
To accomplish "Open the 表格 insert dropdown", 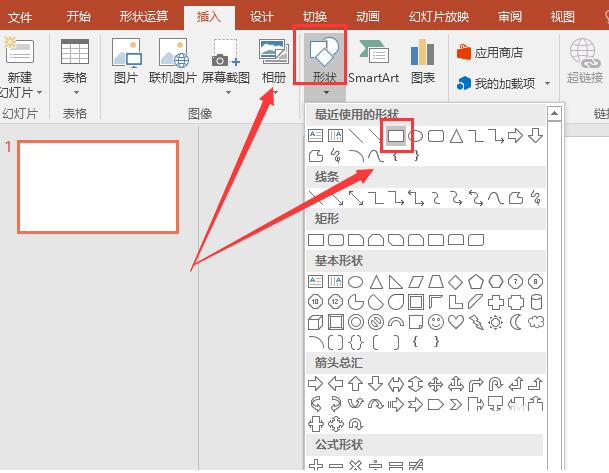I will [x=75, y=66].
